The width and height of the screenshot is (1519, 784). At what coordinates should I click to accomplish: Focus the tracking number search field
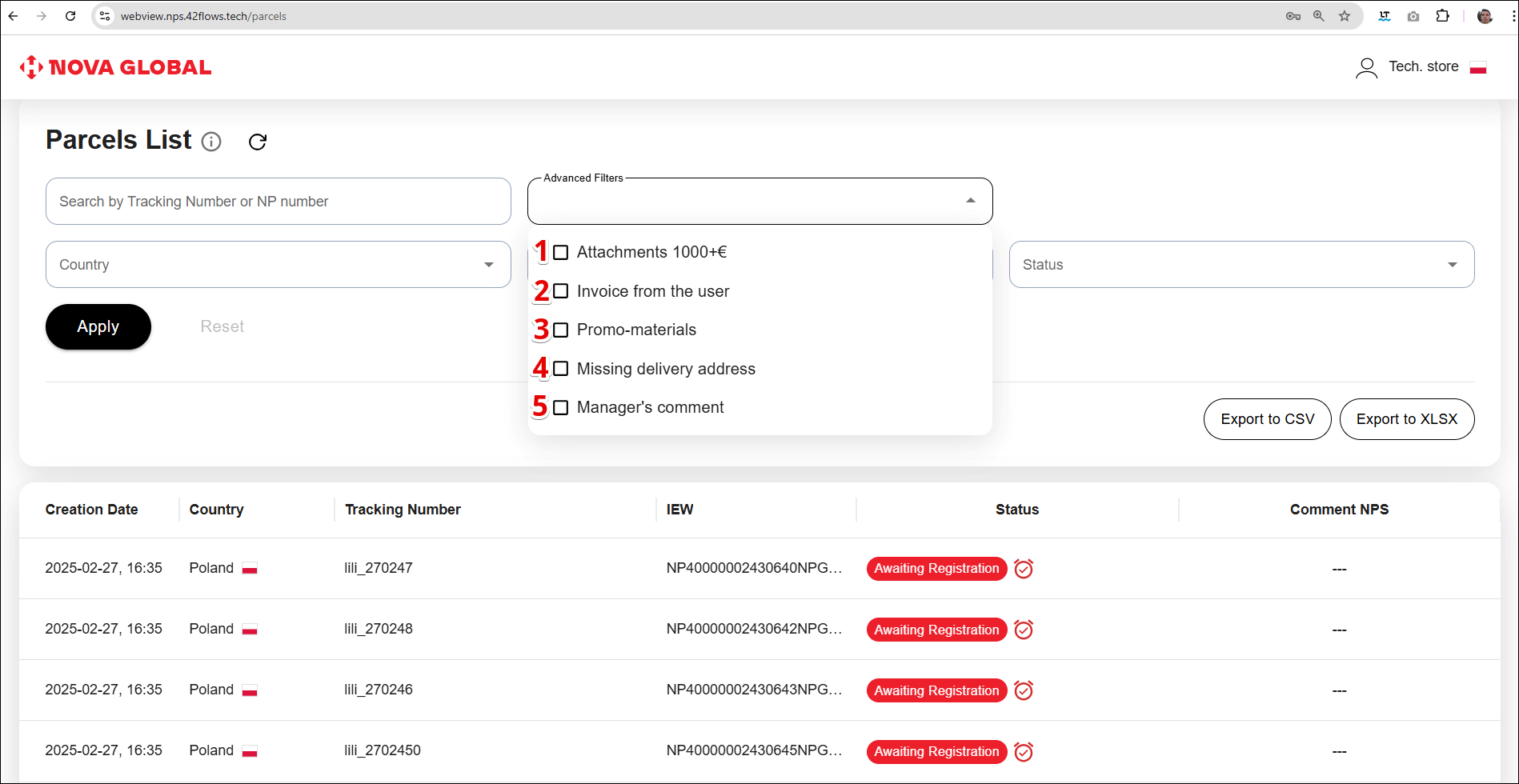pos(278,202)
